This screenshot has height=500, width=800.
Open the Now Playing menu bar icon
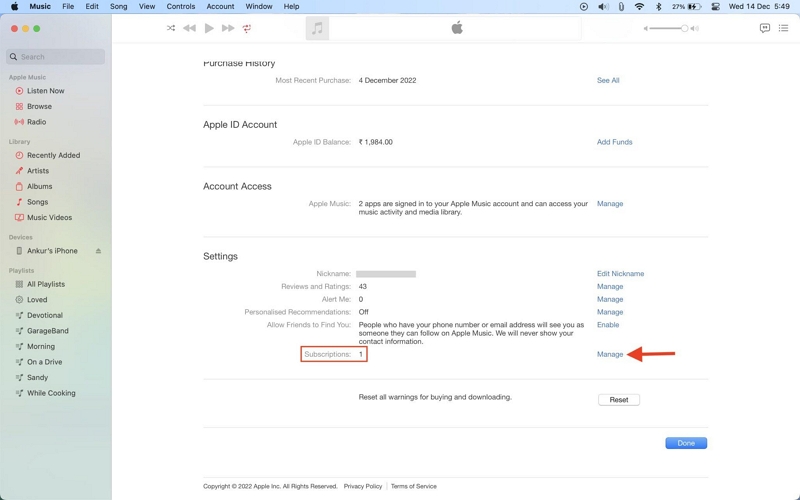(x=584, y=7)
